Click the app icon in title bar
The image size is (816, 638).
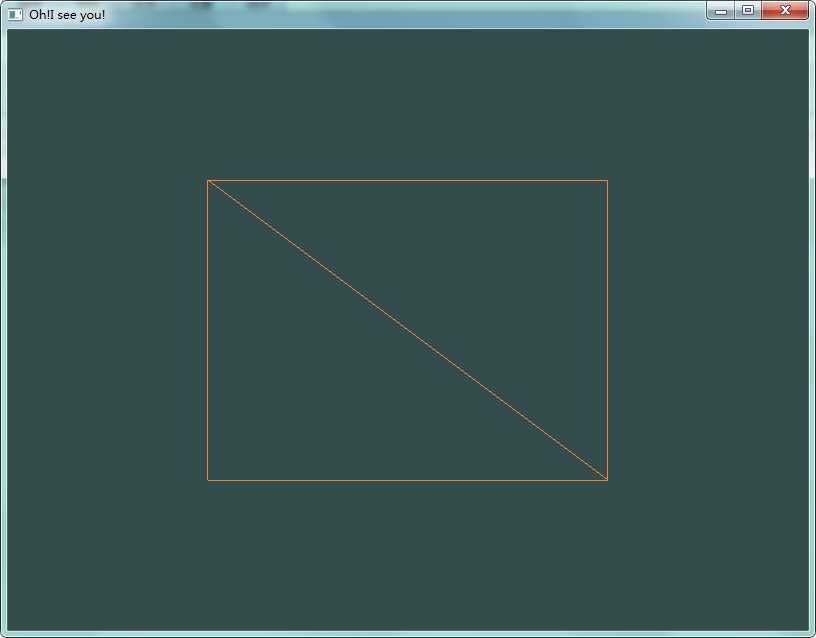(15, 15)
